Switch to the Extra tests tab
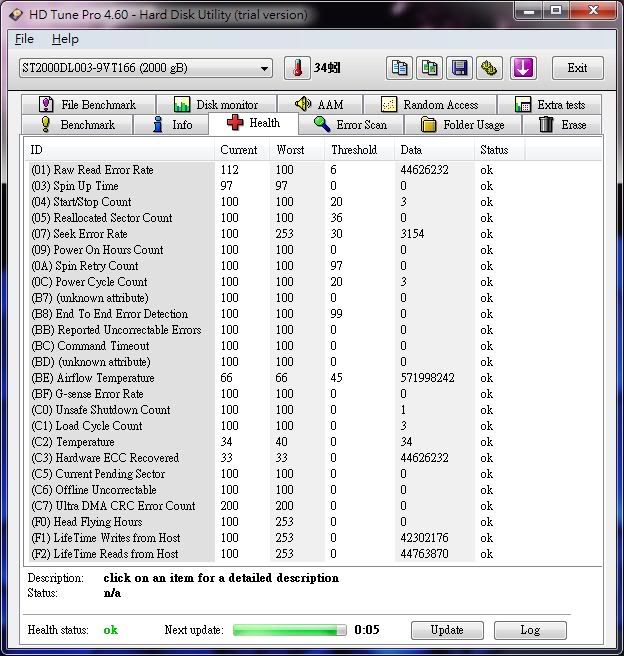Viewport: 624px width, 656px height. tap(550, 104)
